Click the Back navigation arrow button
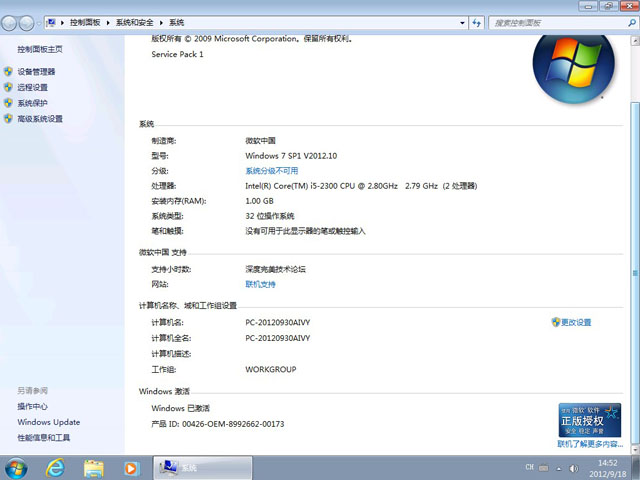The image size is (640, 480). click(9, 23)
